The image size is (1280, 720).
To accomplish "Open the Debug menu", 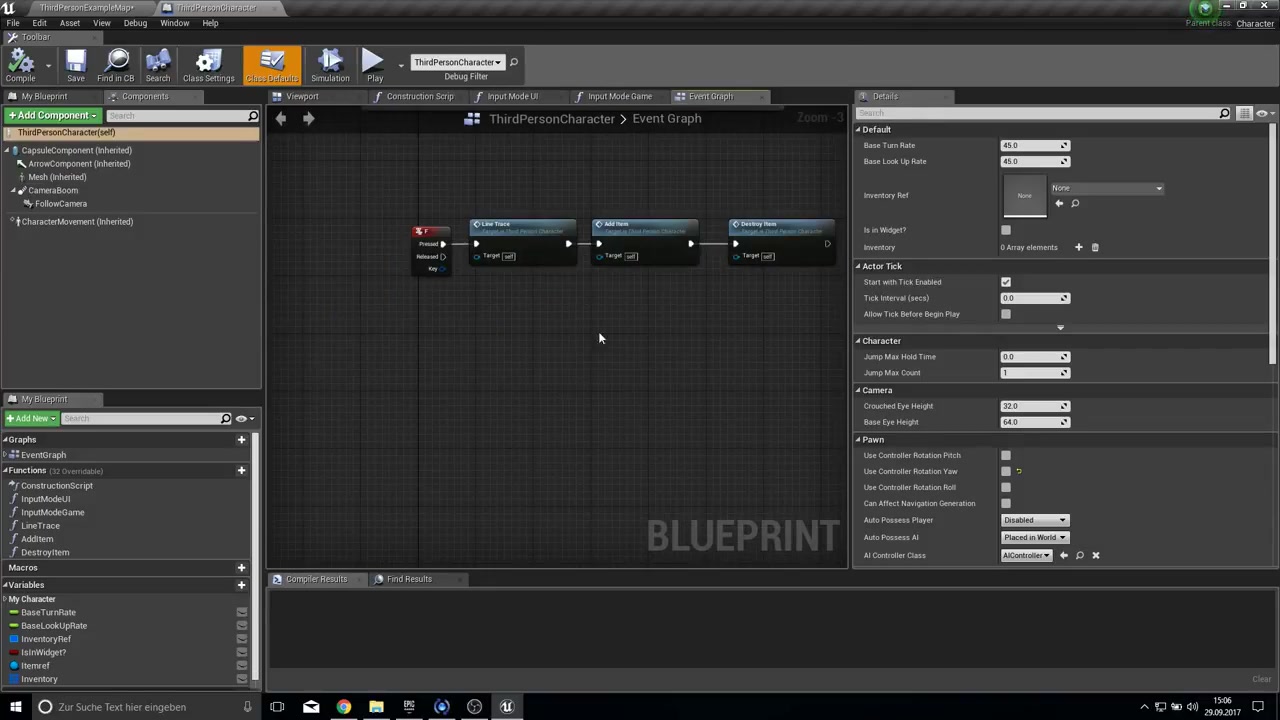I will (x=135, y=23).
